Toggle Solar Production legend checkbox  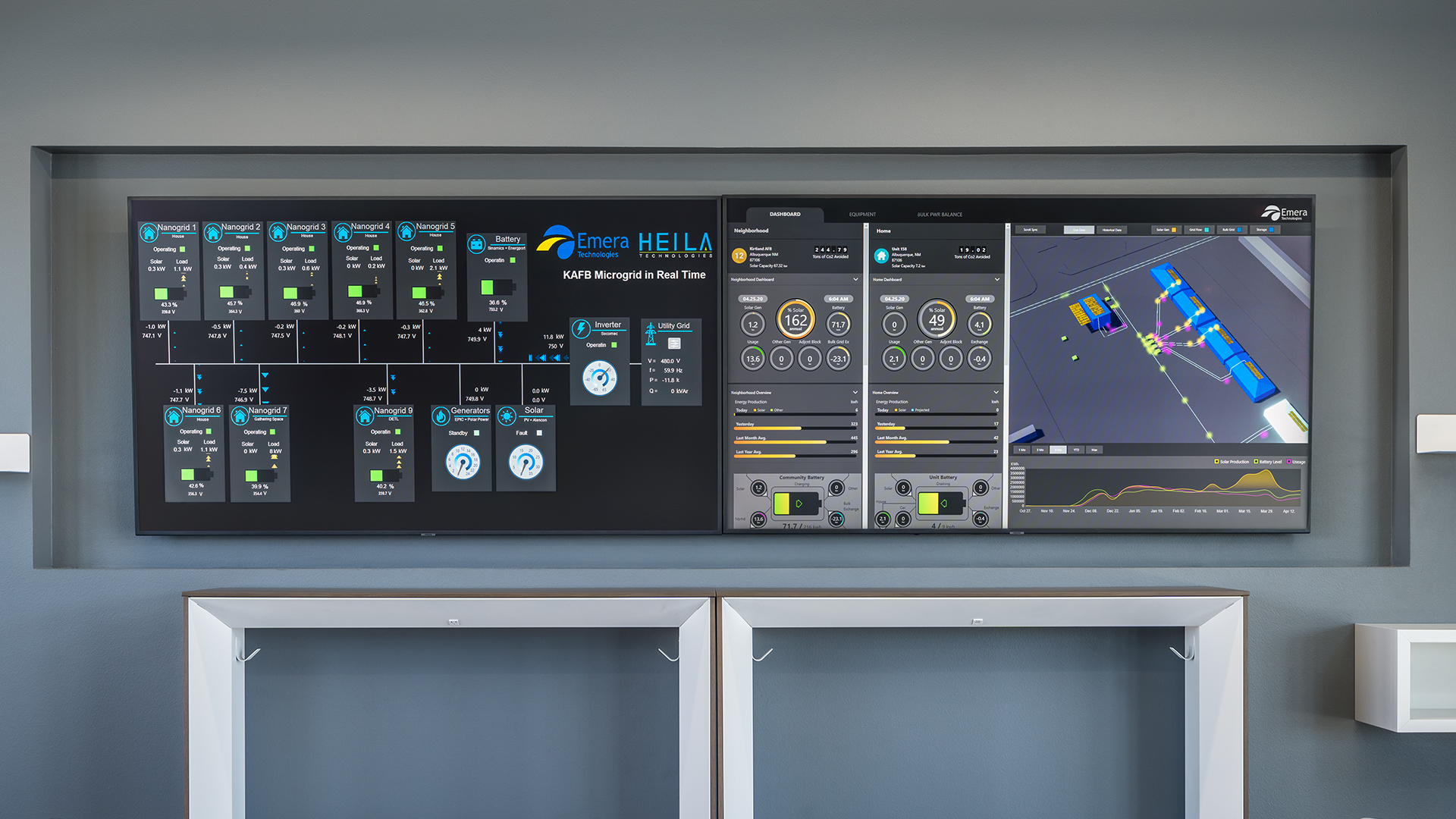pyautogui.click(x=1216, y=462)
